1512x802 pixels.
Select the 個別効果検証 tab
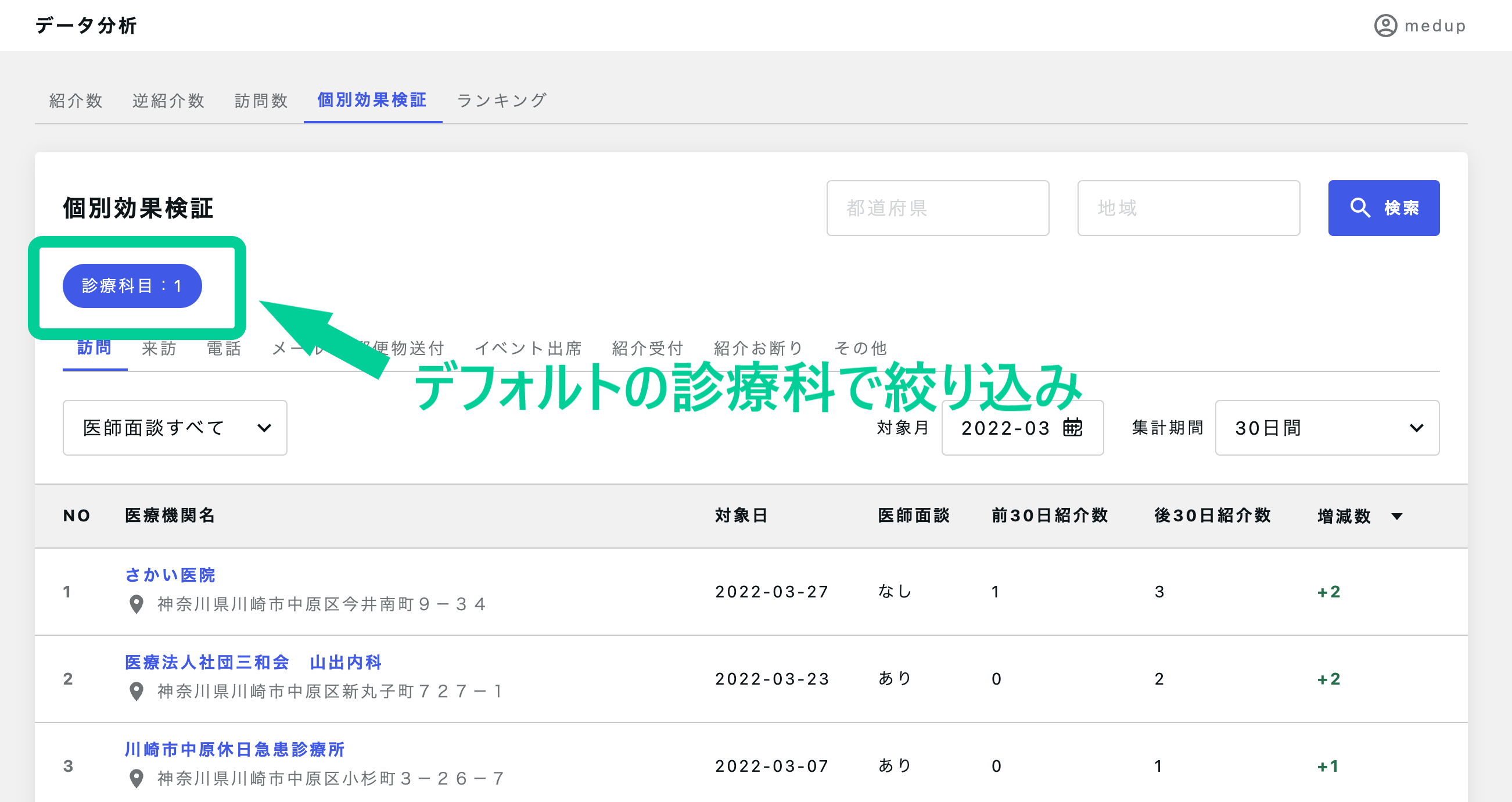pos(372,100)
